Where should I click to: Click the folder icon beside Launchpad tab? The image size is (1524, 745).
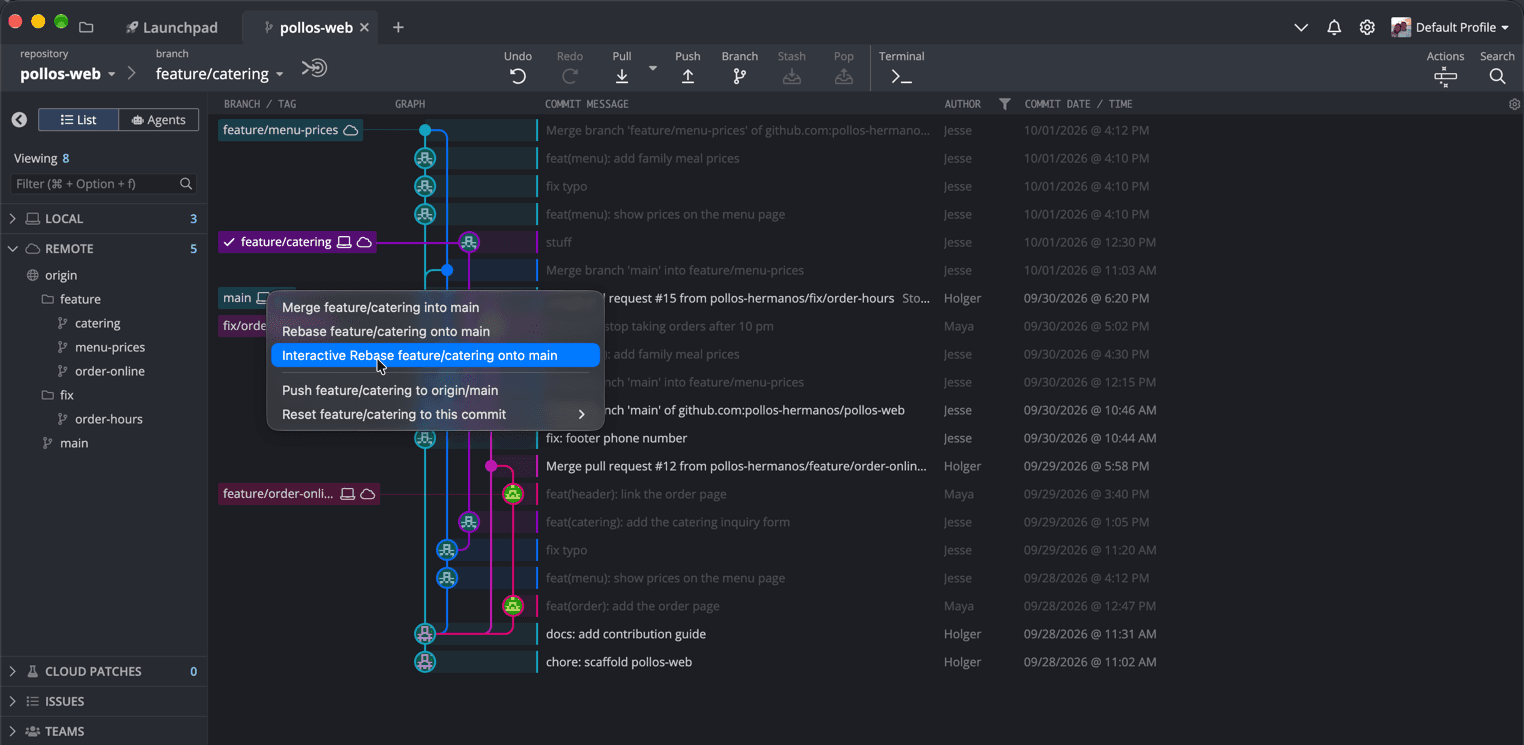(86, 27)
